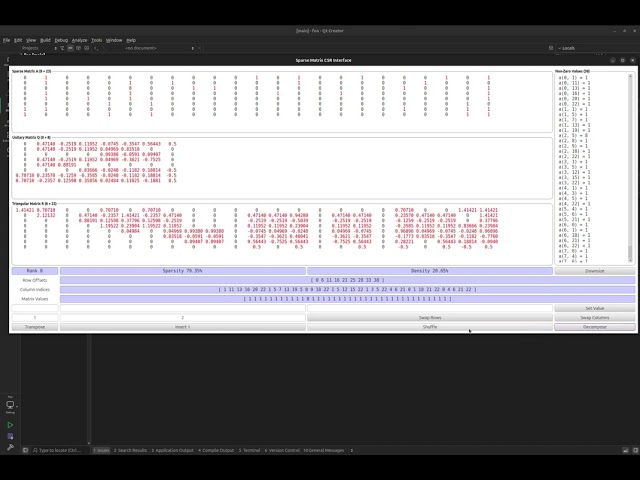640x480 pixels.
Task: Run the project with the green play icon
Action: click(x=10, y=425)
